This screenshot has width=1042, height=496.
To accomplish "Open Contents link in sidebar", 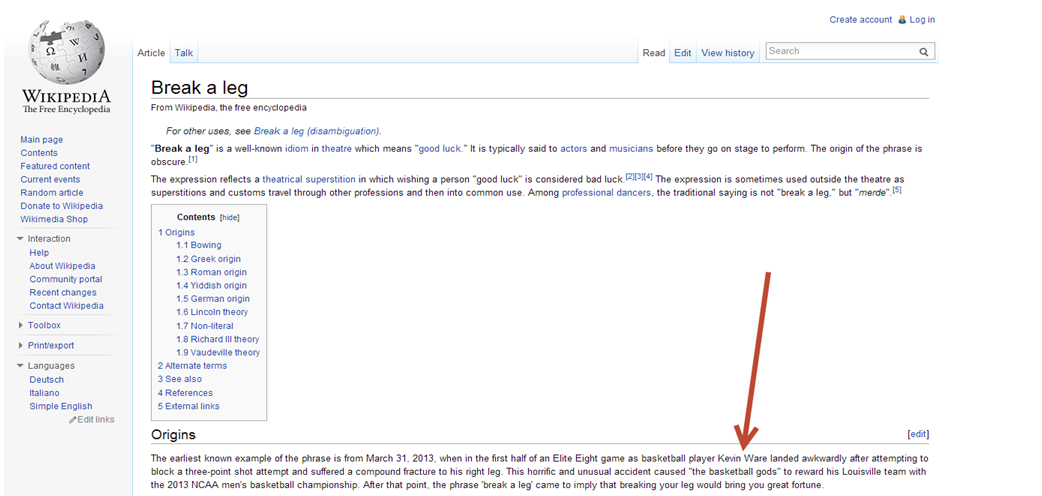I will tap(39, 153).
